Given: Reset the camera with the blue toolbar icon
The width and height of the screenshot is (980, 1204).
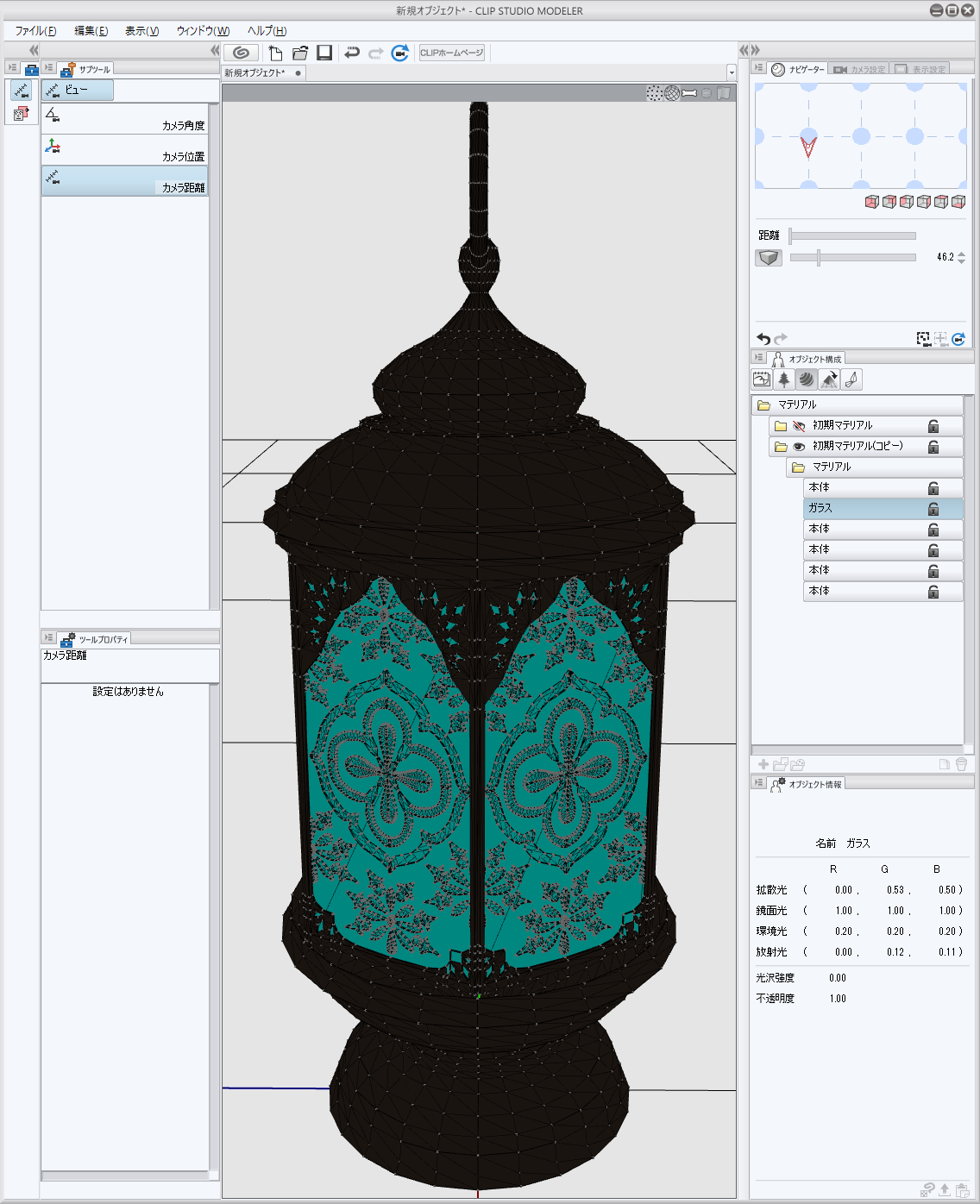Looking at the screenshot, I should pyautogui.click(x=399, y=53).
